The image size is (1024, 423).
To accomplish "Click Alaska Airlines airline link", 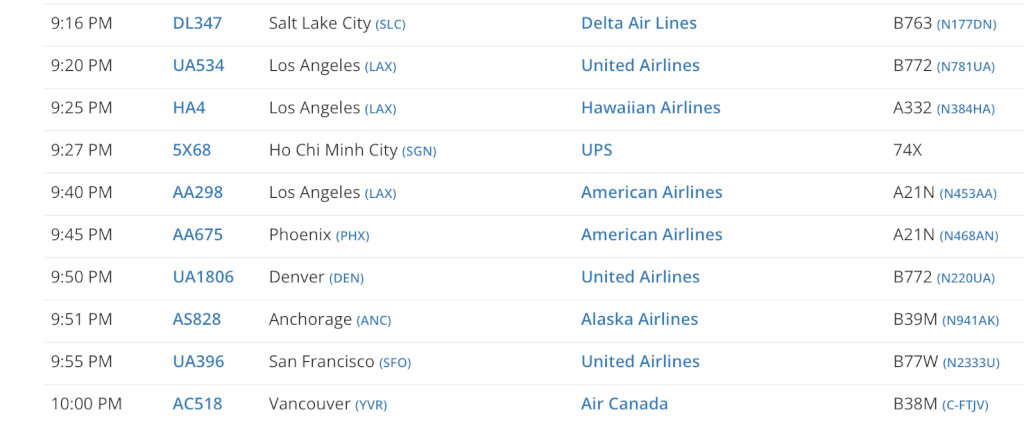I will pyautogui.click(x=639, y=320).
